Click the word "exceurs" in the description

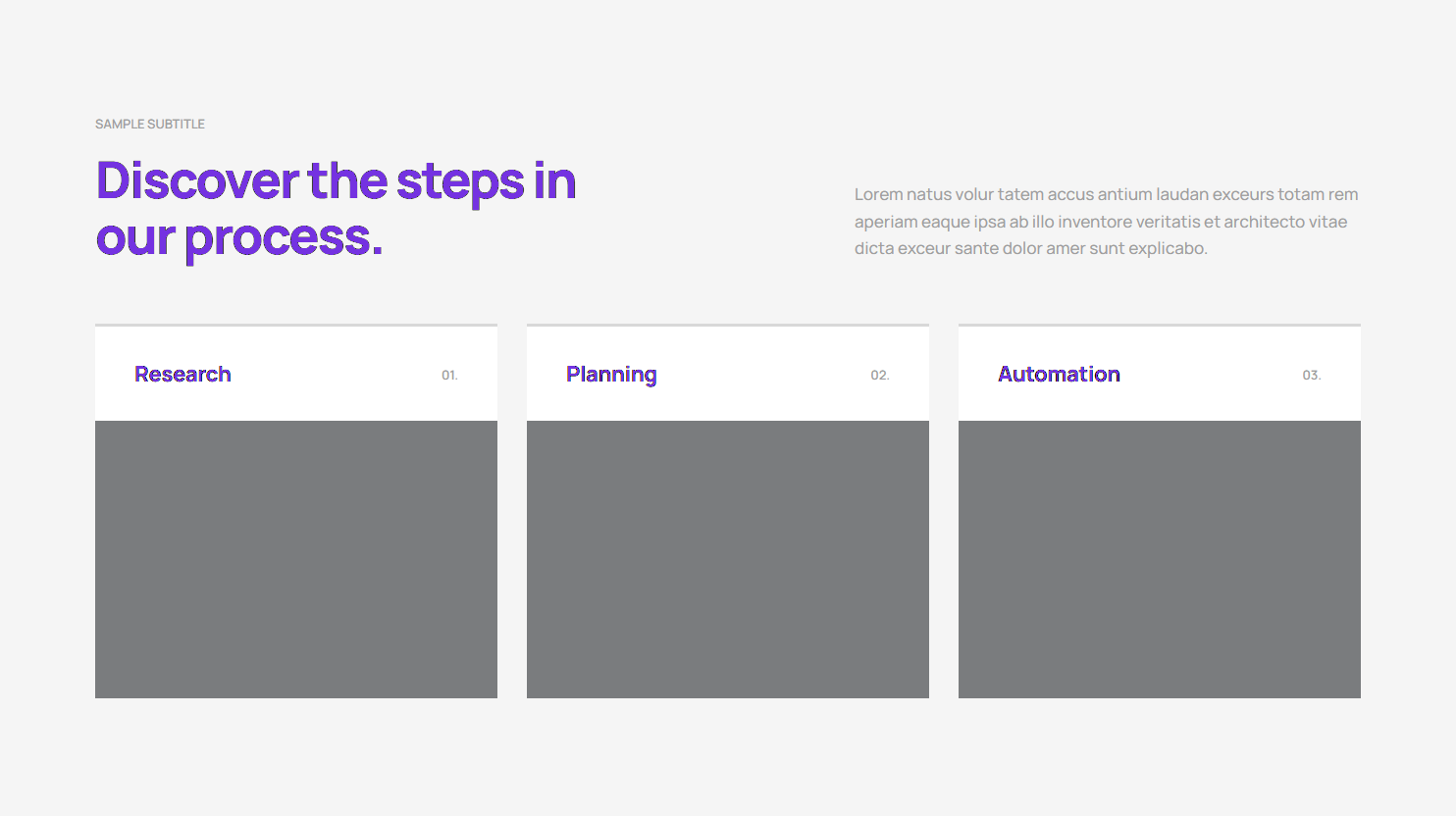pos(1242,195)
